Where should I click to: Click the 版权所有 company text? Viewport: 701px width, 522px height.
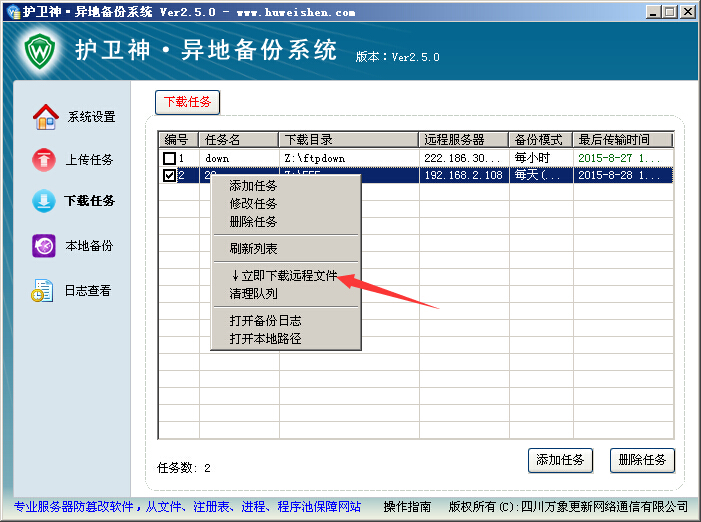[x=568, y=506]
